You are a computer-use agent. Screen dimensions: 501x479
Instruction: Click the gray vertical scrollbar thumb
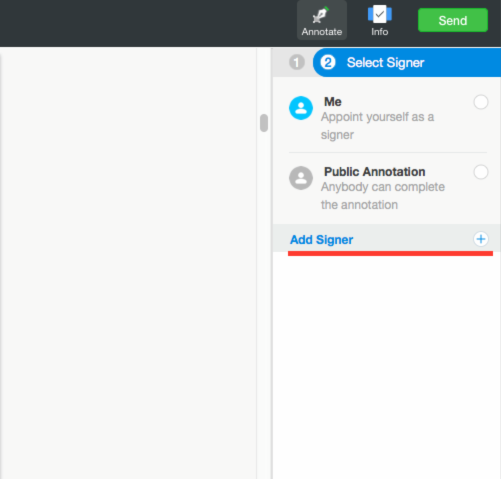[264, 123]
